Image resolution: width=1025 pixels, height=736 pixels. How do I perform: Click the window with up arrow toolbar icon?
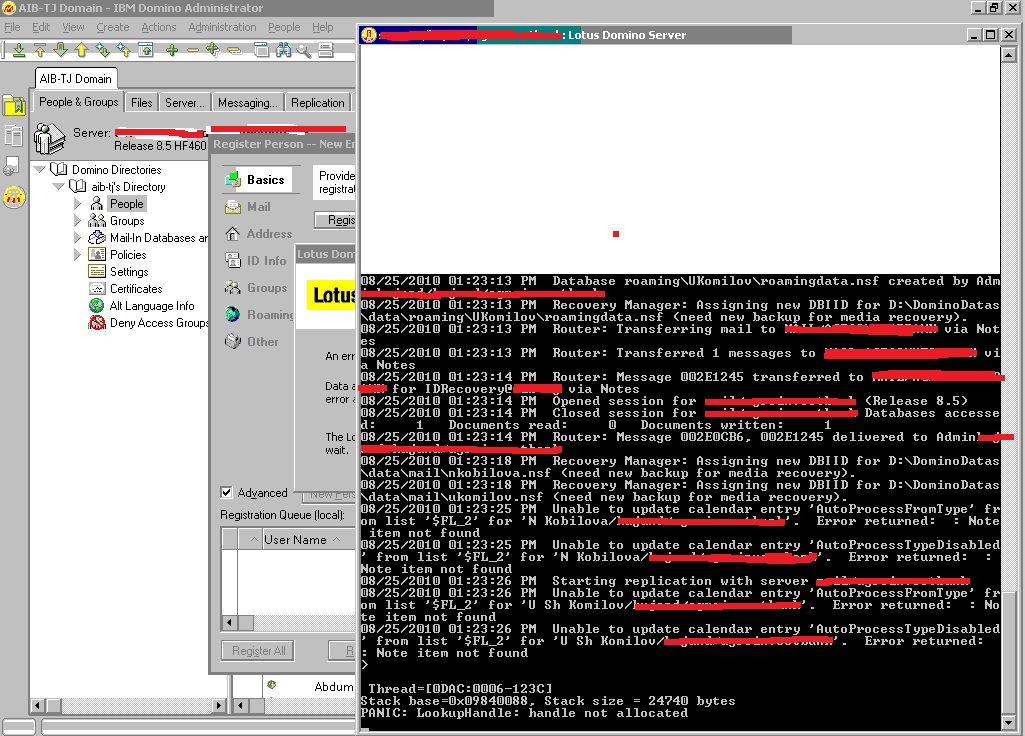145,50
